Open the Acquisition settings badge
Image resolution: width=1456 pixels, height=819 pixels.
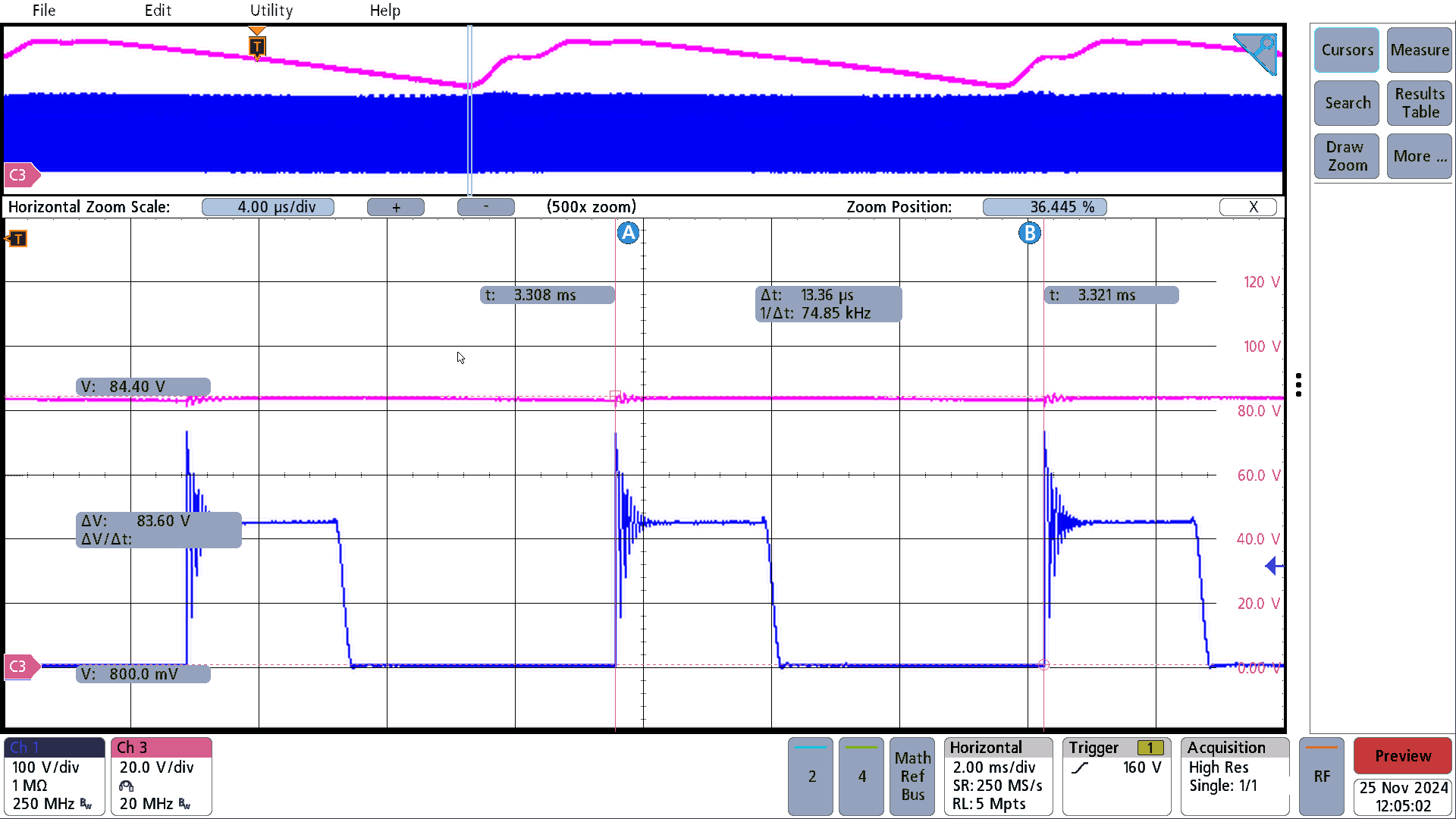point(1235,777)
